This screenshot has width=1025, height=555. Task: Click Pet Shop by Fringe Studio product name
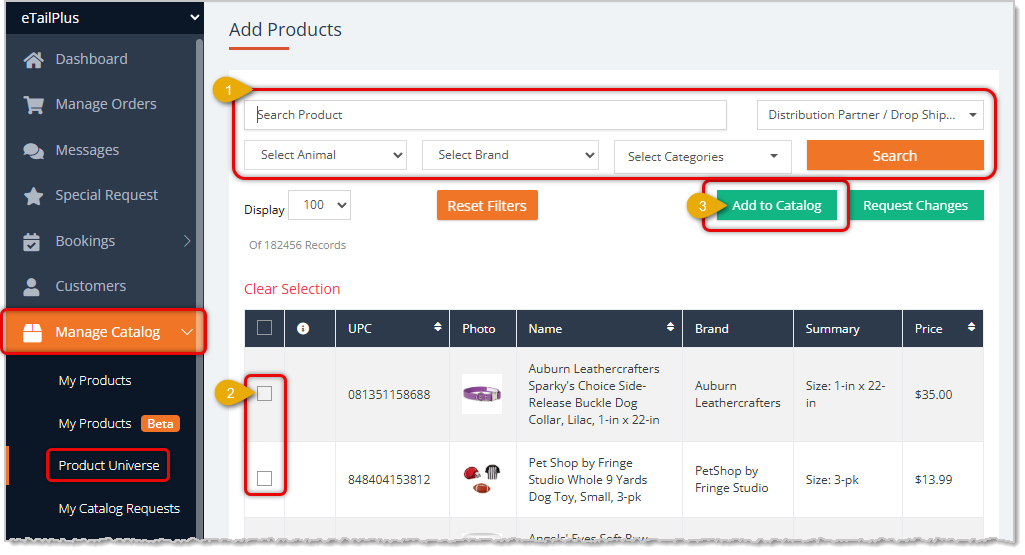pos(588,480)
